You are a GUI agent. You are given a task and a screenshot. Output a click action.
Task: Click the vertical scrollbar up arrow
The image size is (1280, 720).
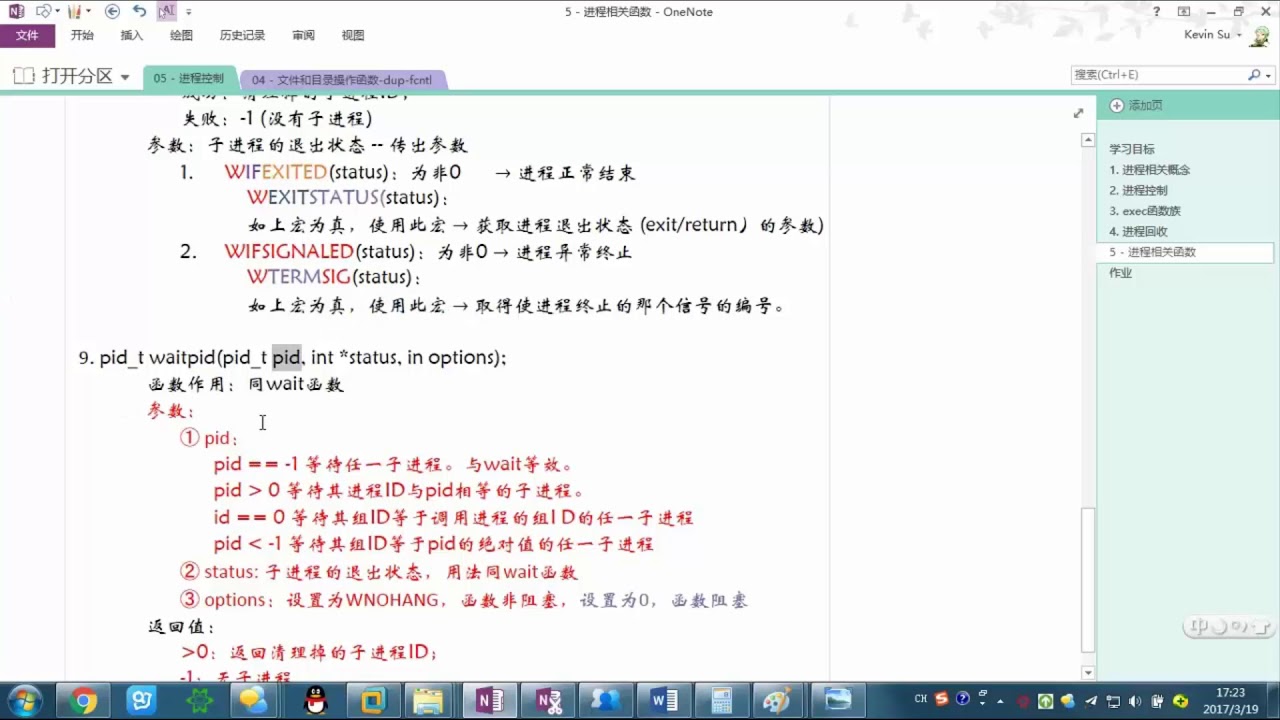(x=1088, y=140)
